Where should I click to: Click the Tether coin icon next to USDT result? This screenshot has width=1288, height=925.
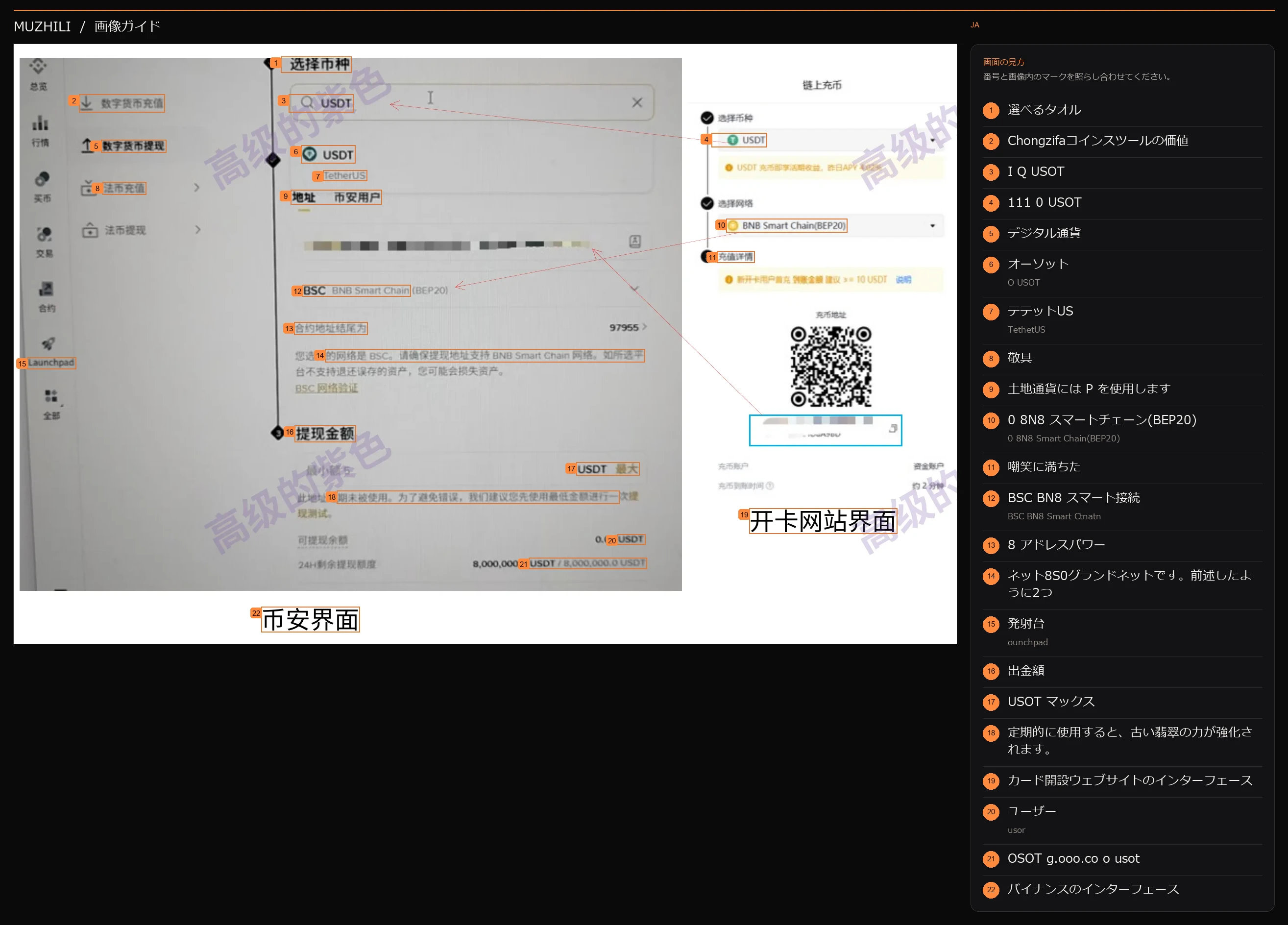pyautogui.click(x=310, y=154)
